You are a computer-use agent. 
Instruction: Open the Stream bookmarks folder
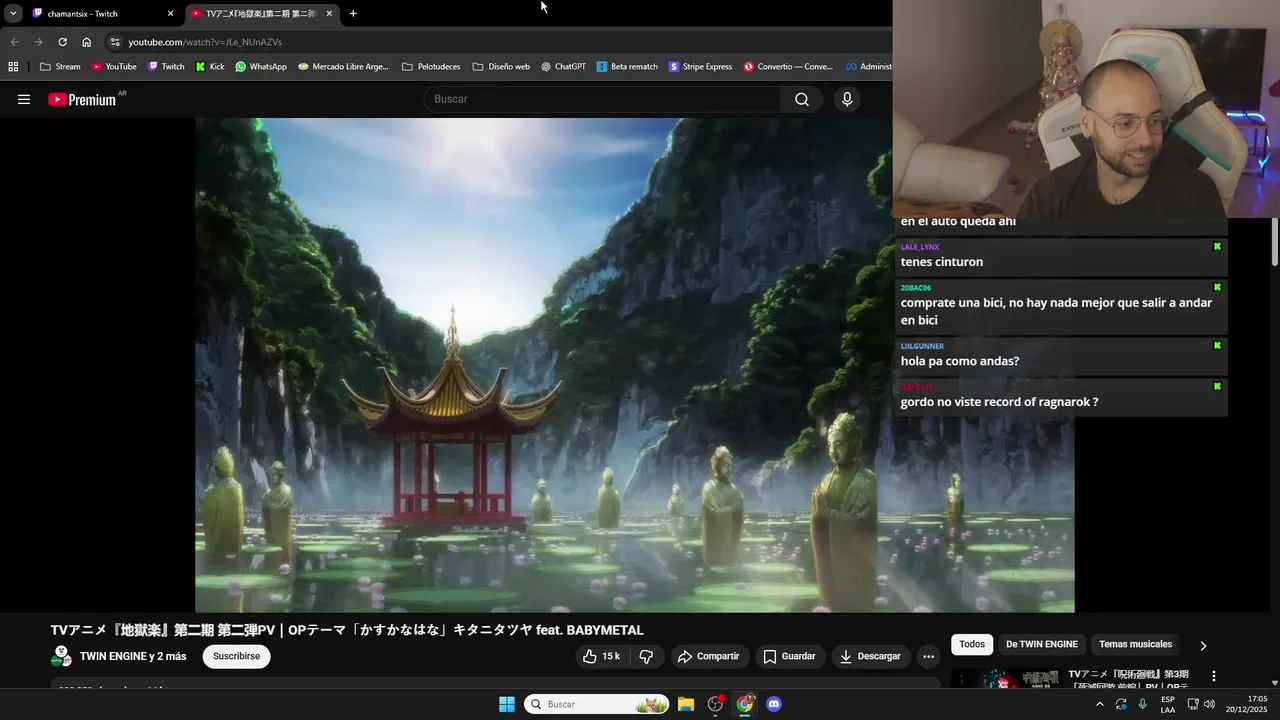[60, 67]
